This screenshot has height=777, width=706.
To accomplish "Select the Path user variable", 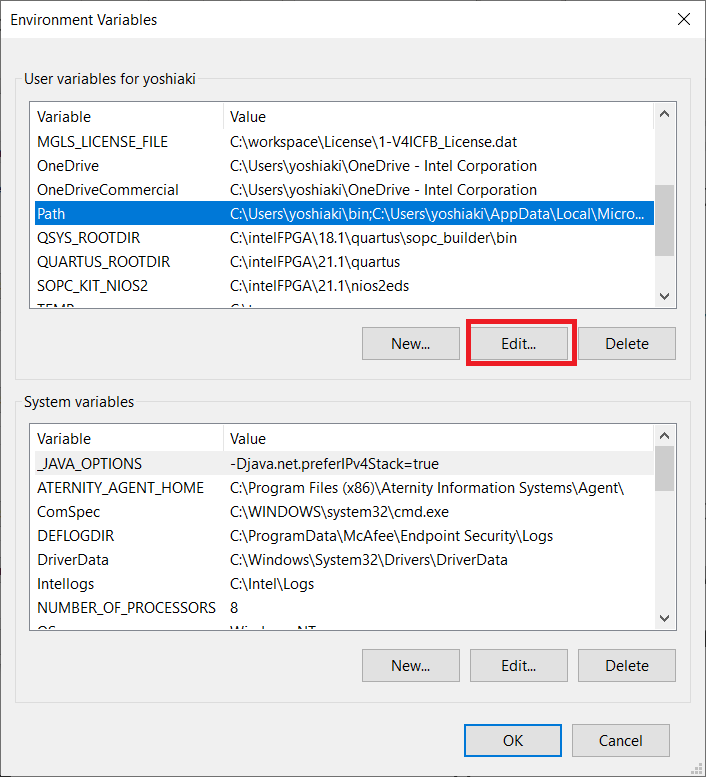I will coord(51,214).
